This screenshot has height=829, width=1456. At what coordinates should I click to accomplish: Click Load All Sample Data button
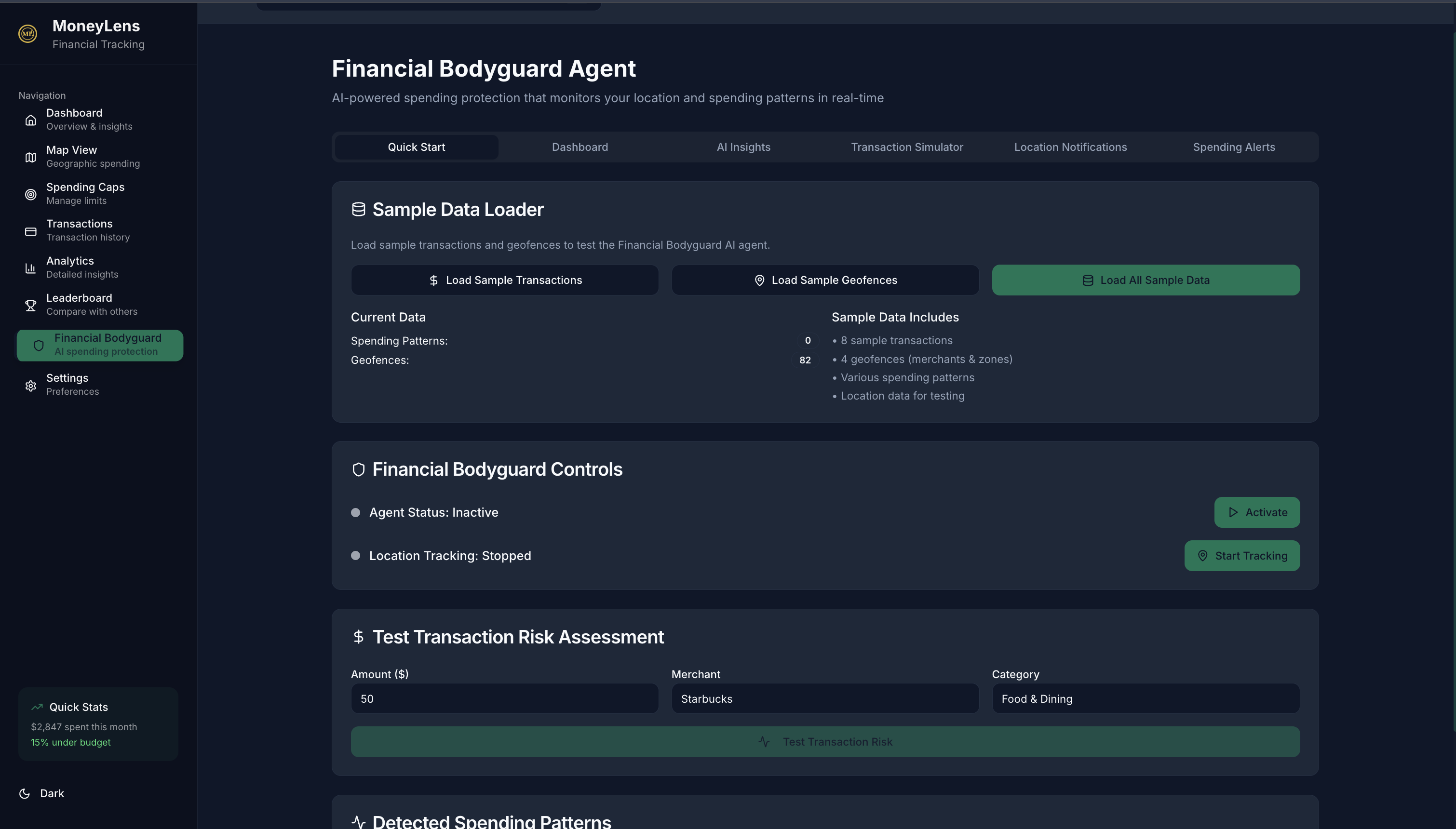(x=1145, y=280)
